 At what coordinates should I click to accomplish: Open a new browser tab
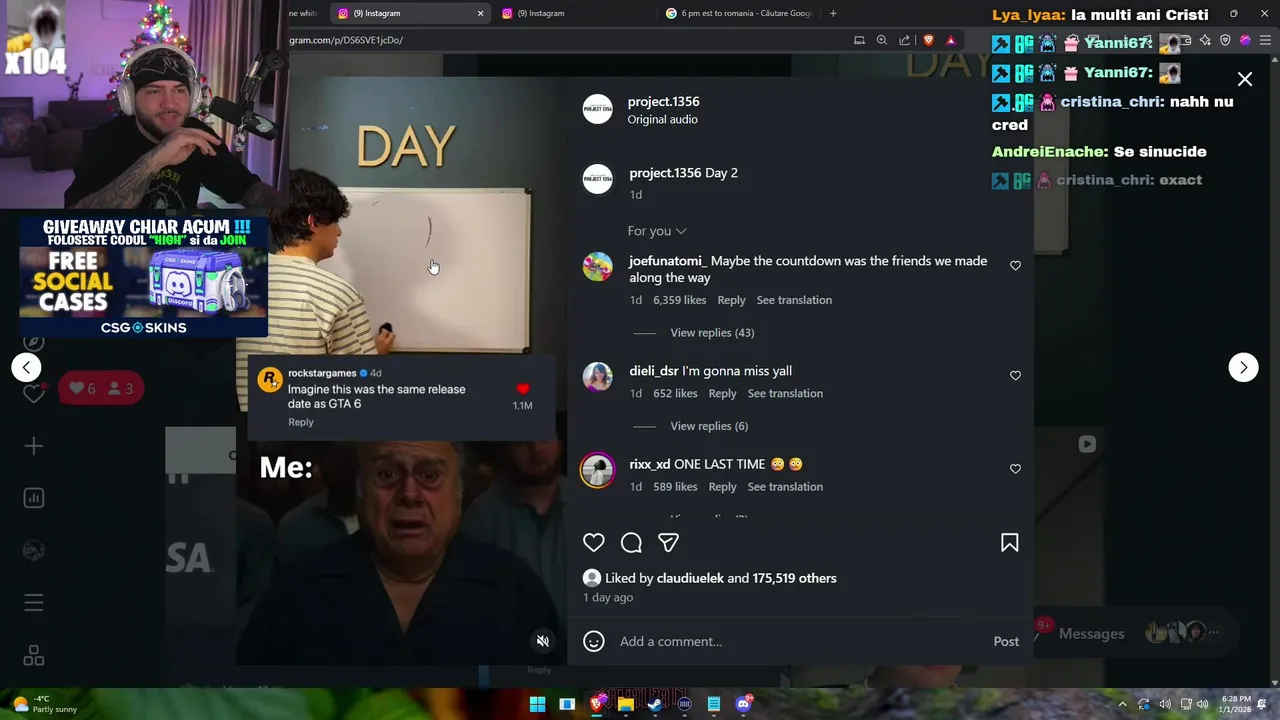[x=833, y=13]
